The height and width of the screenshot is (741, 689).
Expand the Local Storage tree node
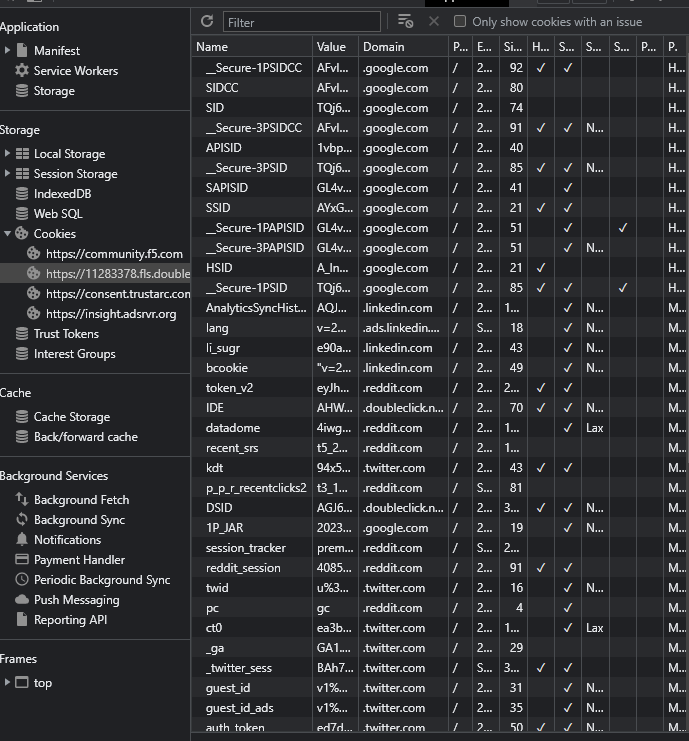tap(8, 154)
